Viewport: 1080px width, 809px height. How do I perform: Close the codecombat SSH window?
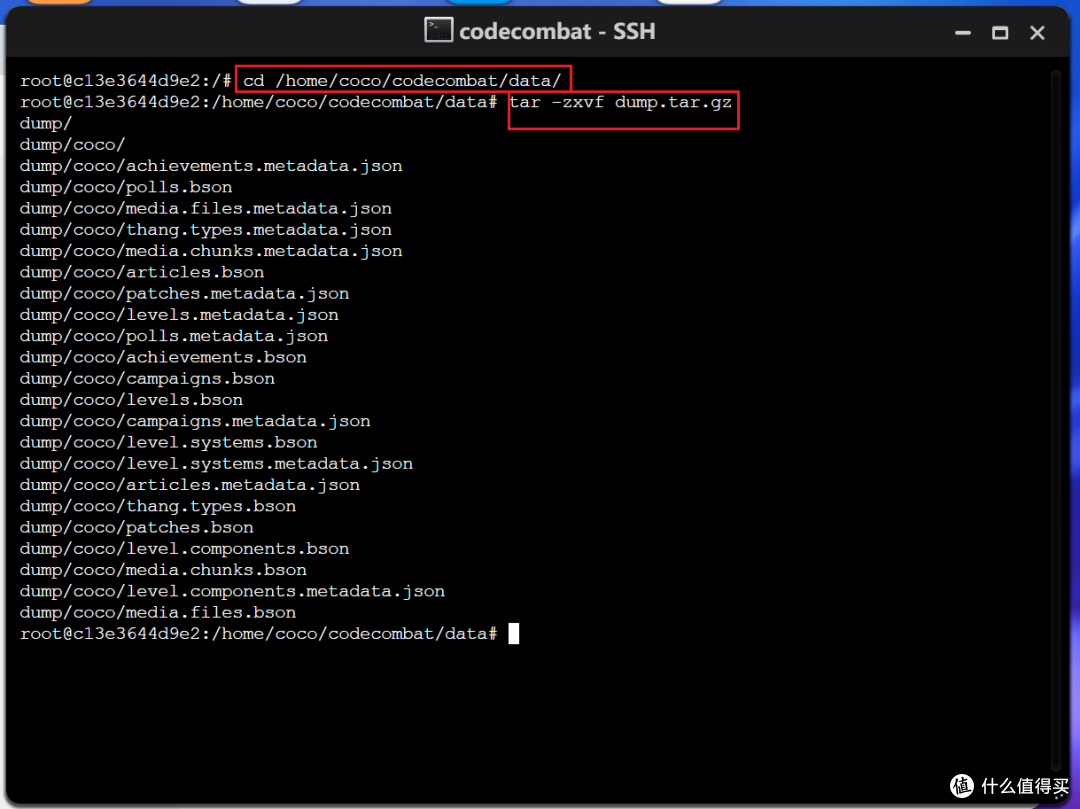tap(1037, 33)
